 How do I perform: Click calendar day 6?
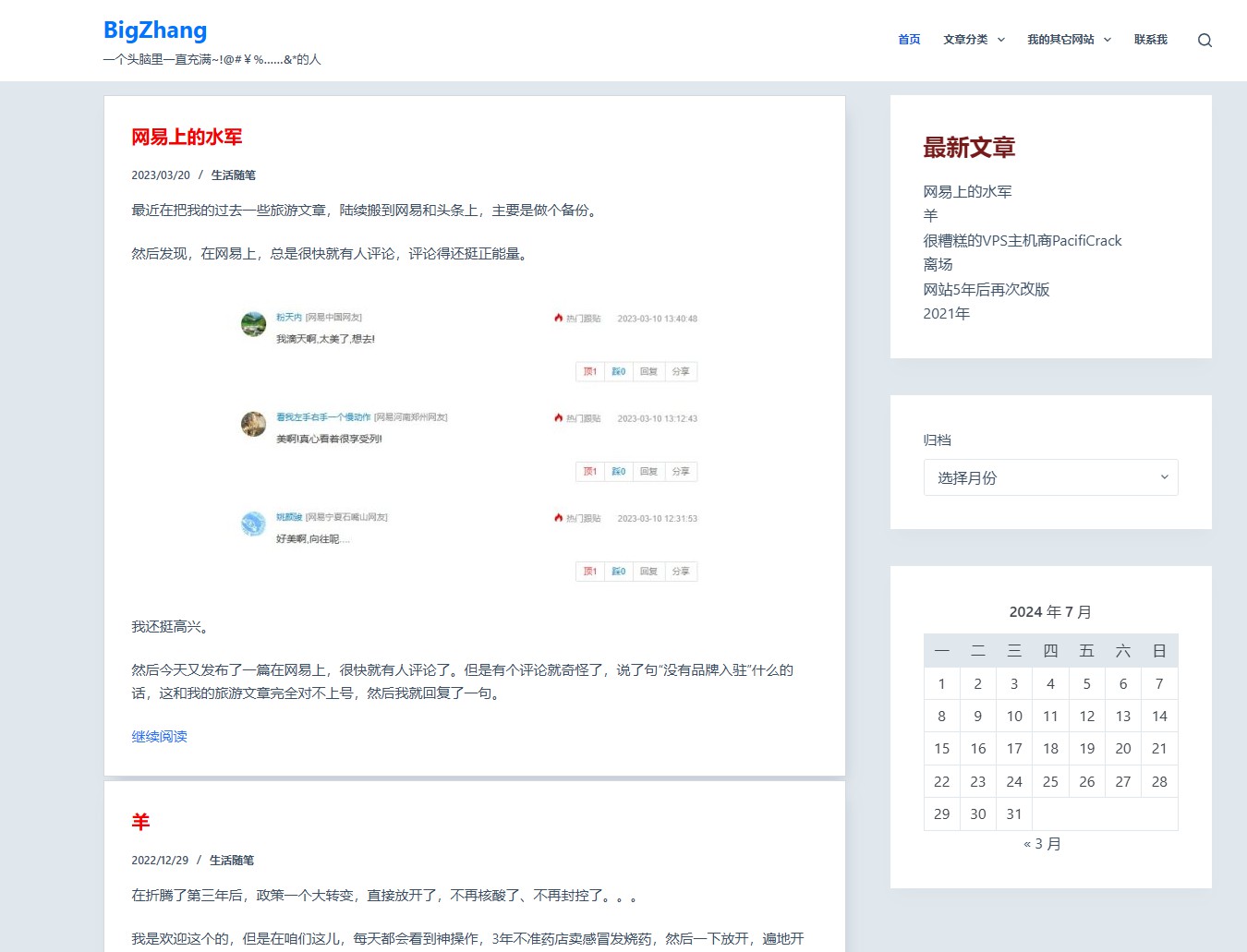1123,683
